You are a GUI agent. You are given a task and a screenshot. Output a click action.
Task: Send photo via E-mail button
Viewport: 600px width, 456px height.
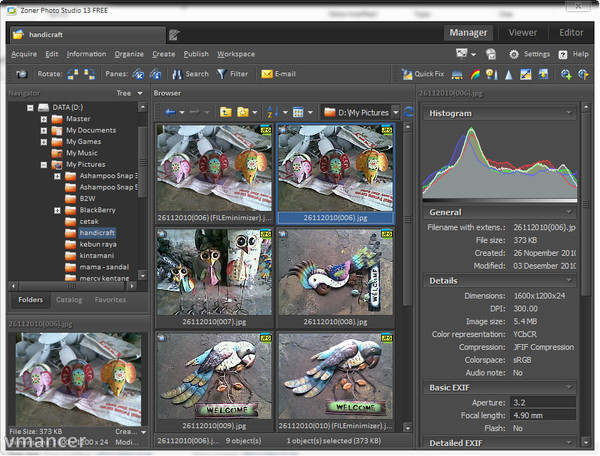[x=278, y=74]
